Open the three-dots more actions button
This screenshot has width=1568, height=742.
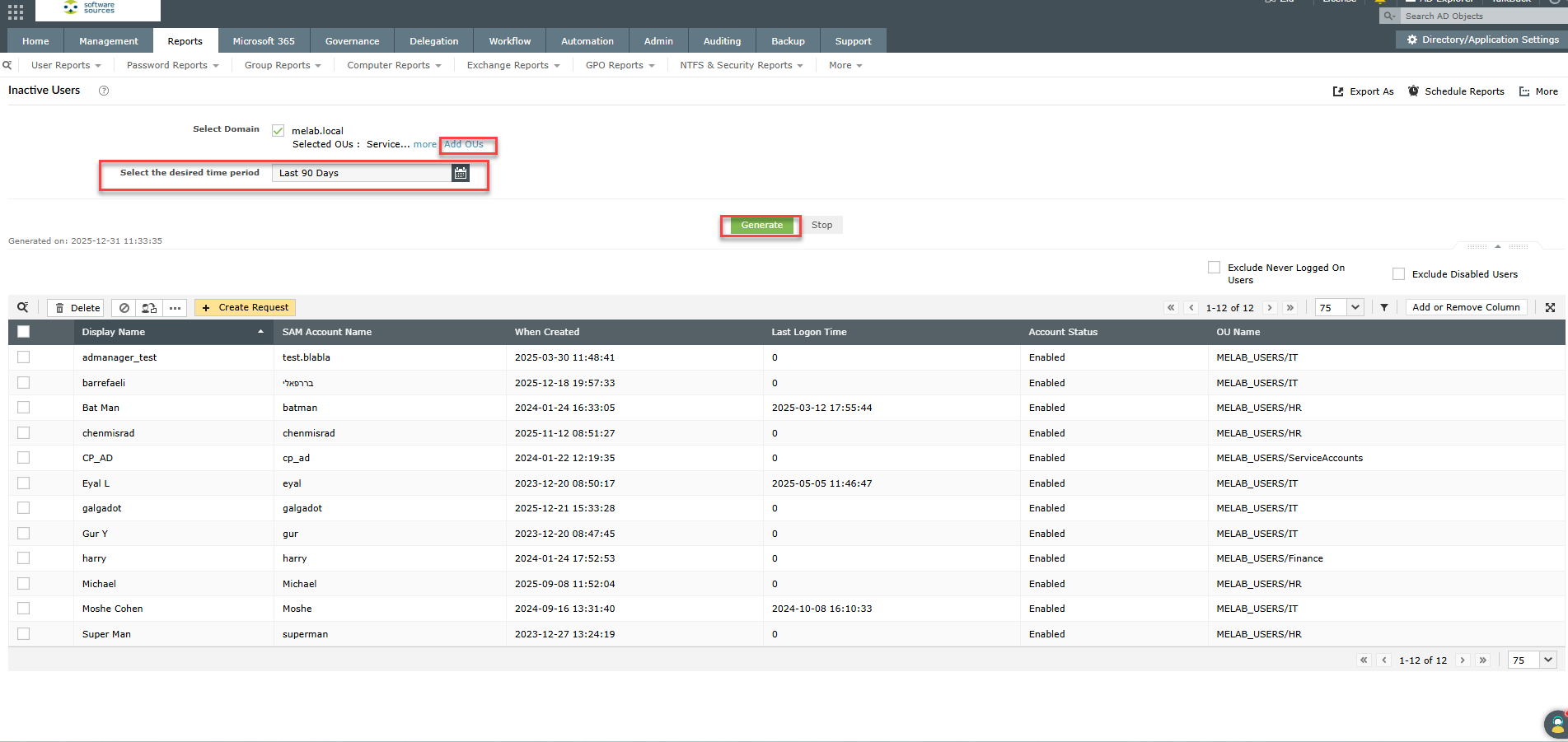tap(175, 308)
